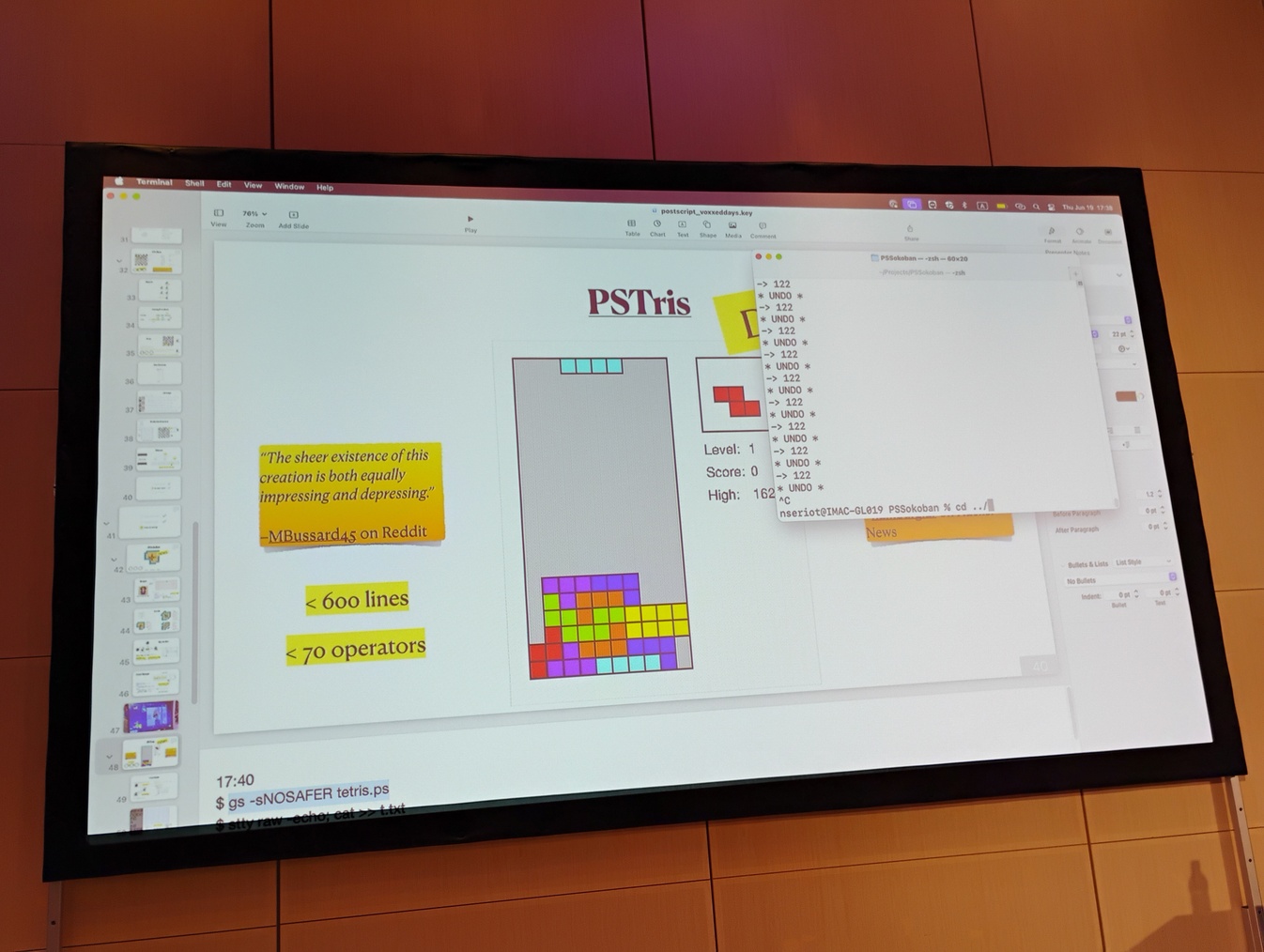The width and height of the screenshot is (1264, 952).
Task: Open the Document inspector tab
Action: coord(1109,236)
